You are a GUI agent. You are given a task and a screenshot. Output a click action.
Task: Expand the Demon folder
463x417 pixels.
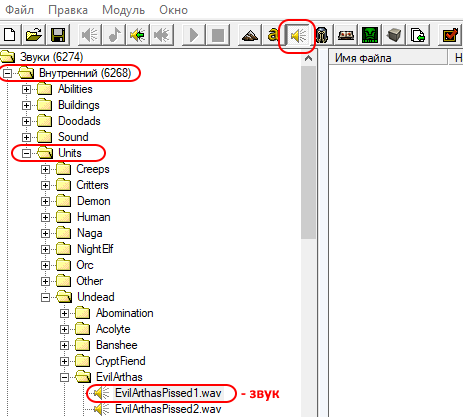[45, 201]
